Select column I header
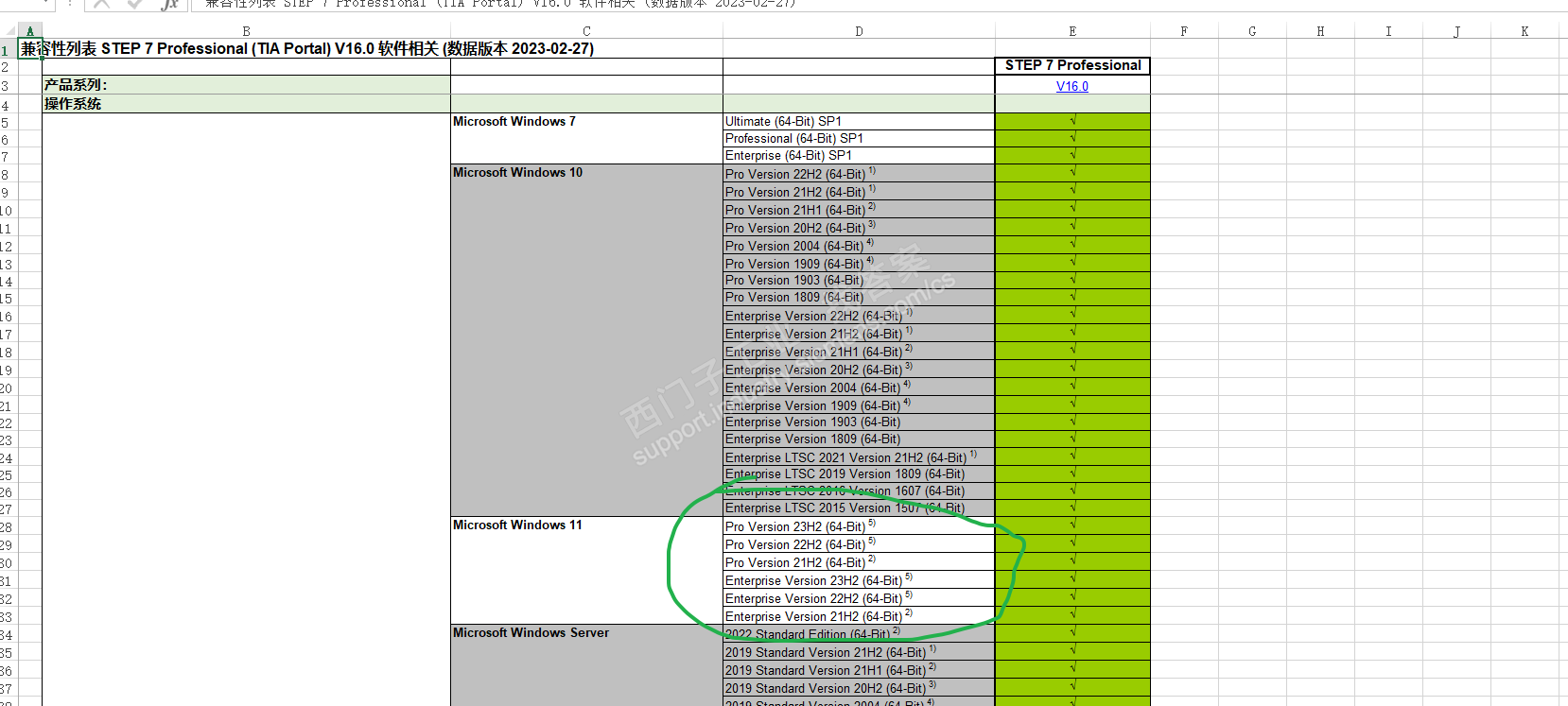This screenshot has height=706, width=1568. 1388,31
